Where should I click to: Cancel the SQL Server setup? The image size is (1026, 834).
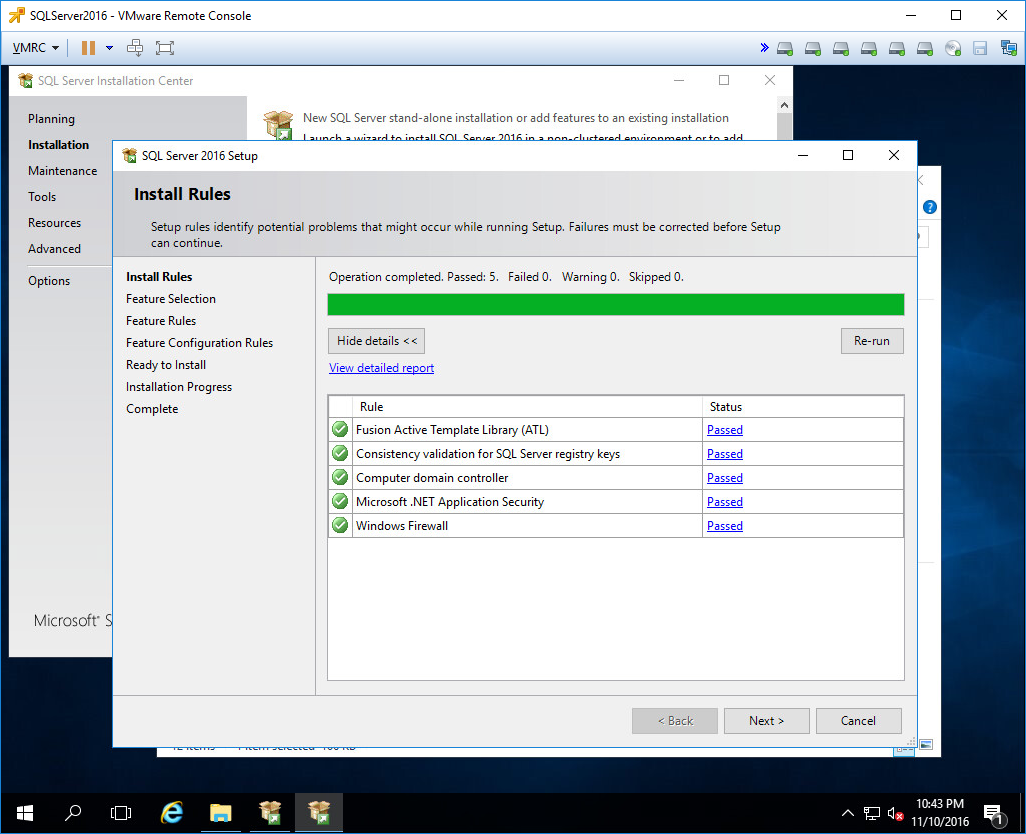coord(858,721)
